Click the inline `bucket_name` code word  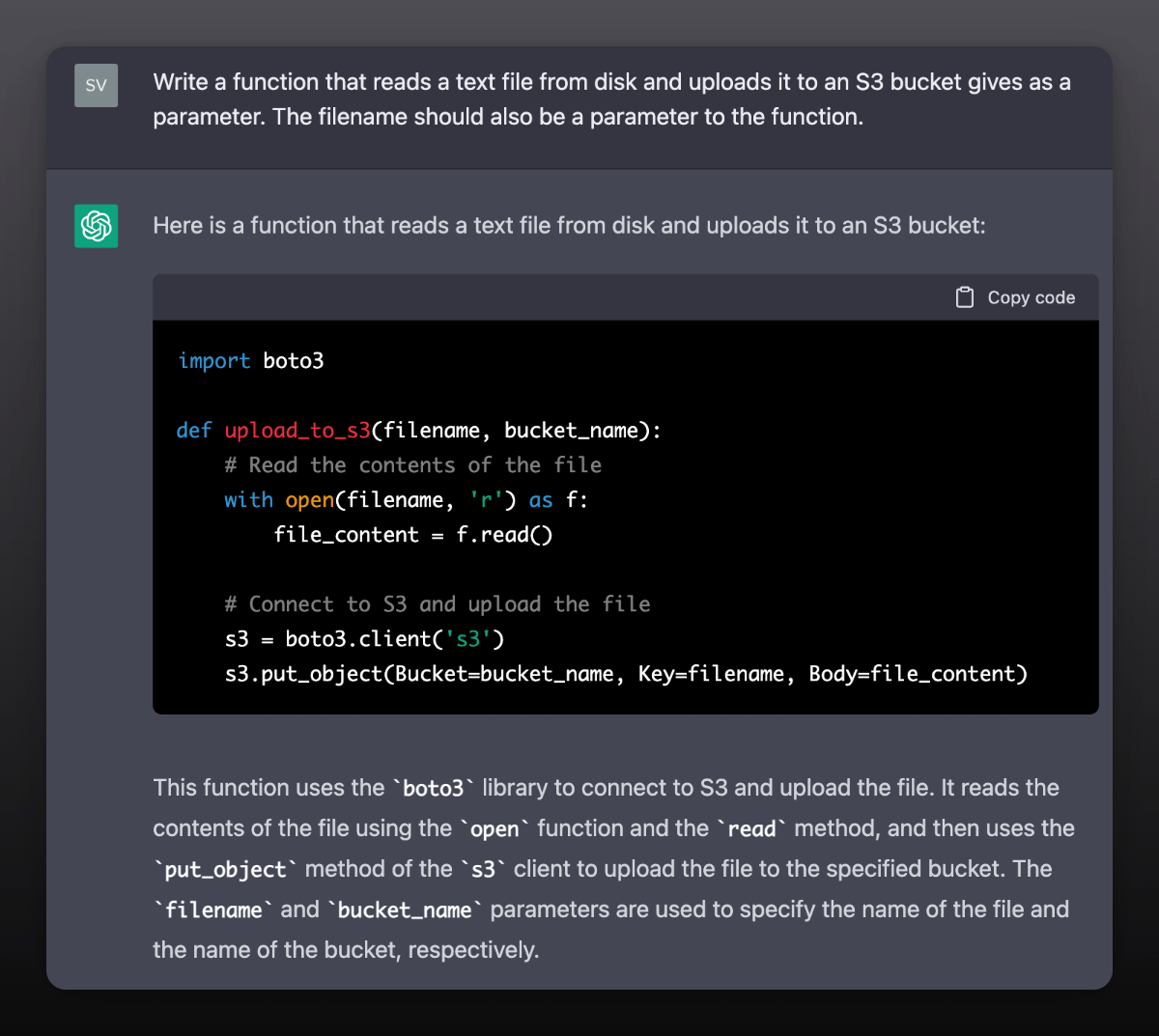point(405,910)
